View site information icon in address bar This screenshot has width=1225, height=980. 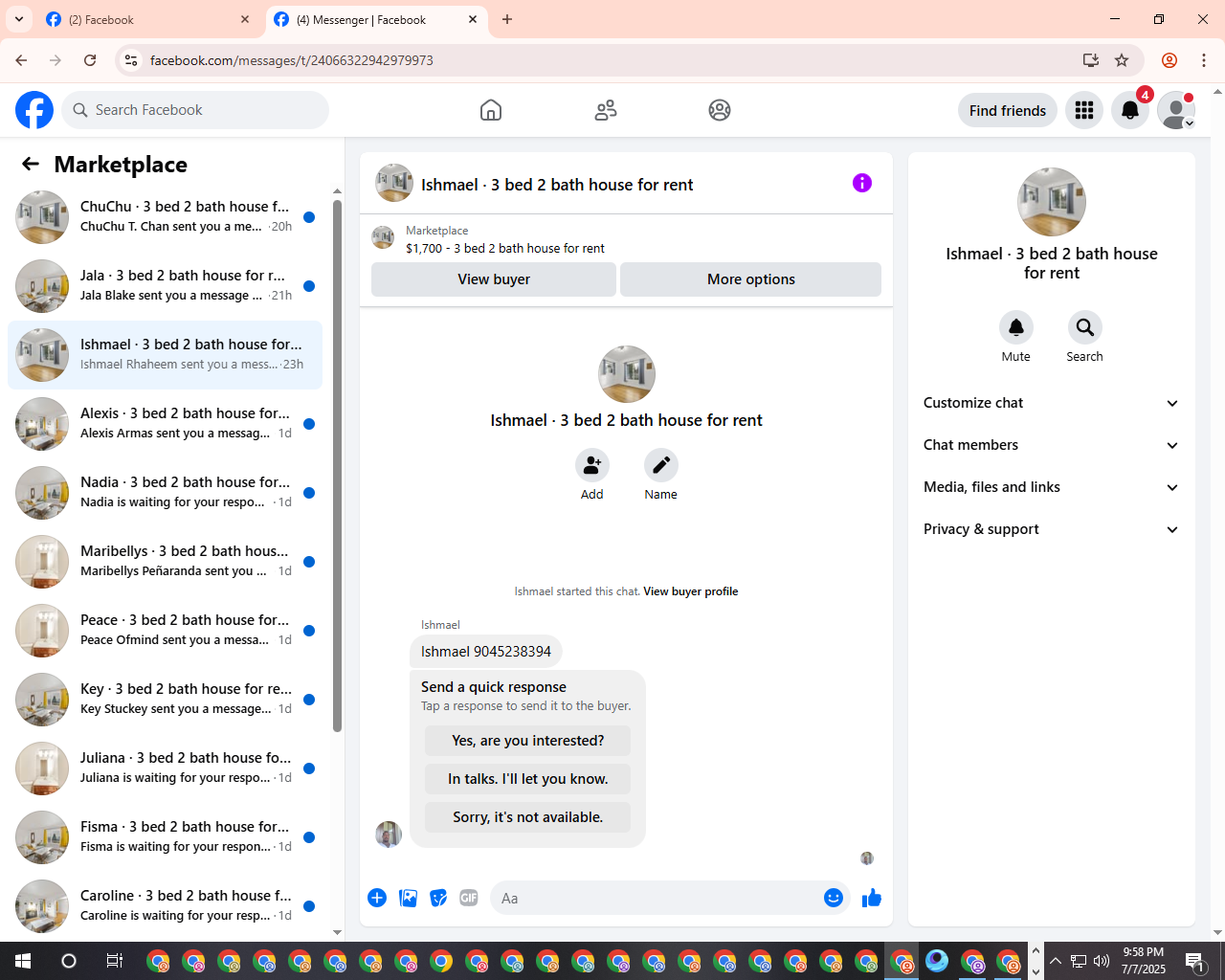131,60
